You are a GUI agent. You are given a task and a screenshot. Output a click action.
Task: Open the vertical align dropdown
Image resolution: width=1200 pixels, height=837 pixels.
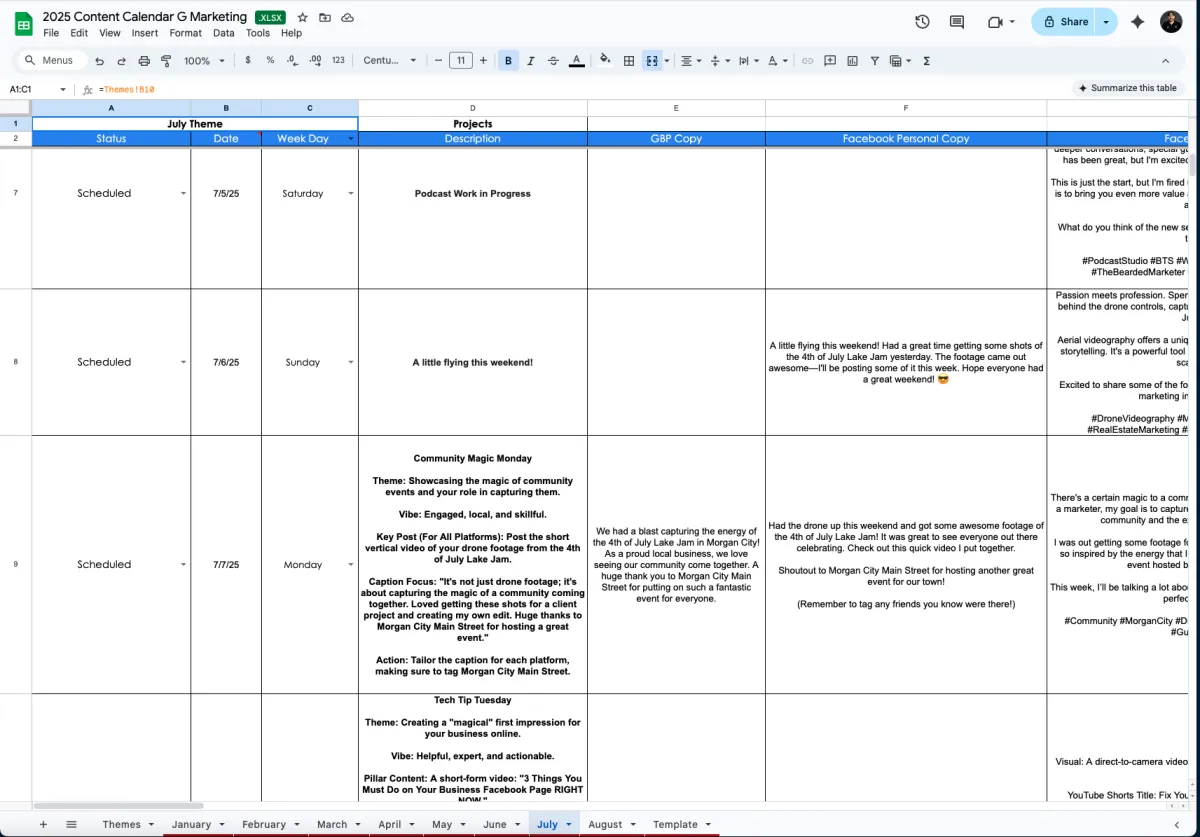[720, 61]
